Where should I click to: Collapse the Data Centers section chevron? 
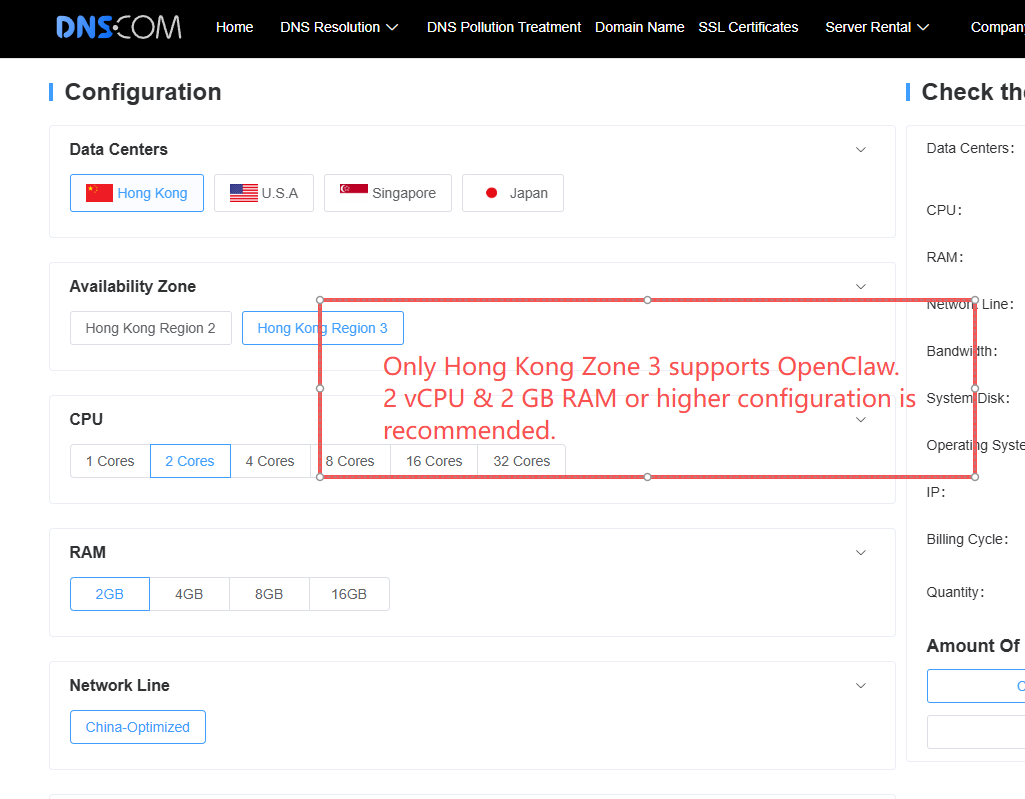coord(861,150)
